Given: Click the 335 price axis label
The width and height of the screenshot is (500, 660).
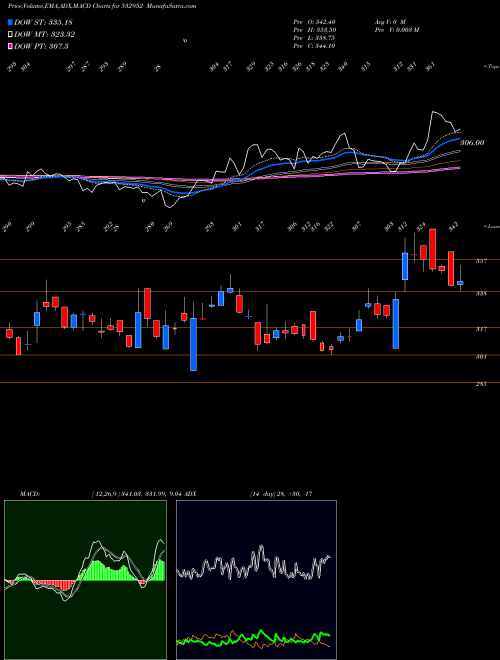Looking at the screenshot, I should click(x=481, y=293).
